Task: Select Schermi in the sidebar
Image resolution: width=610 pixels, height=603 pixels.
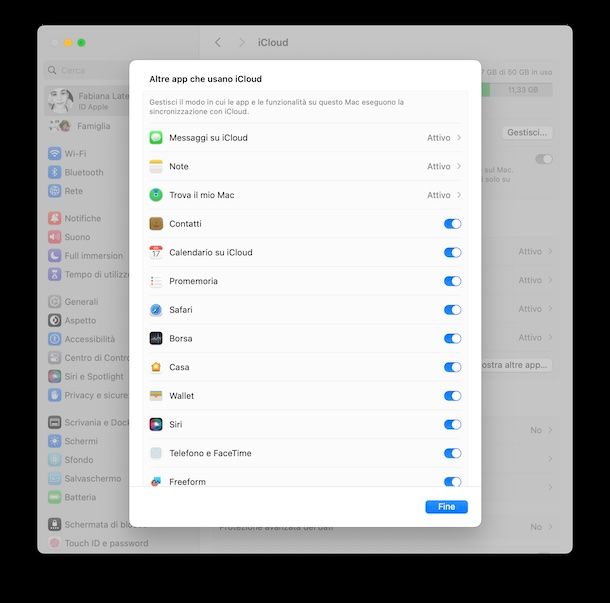Action: tap(73, 441)
